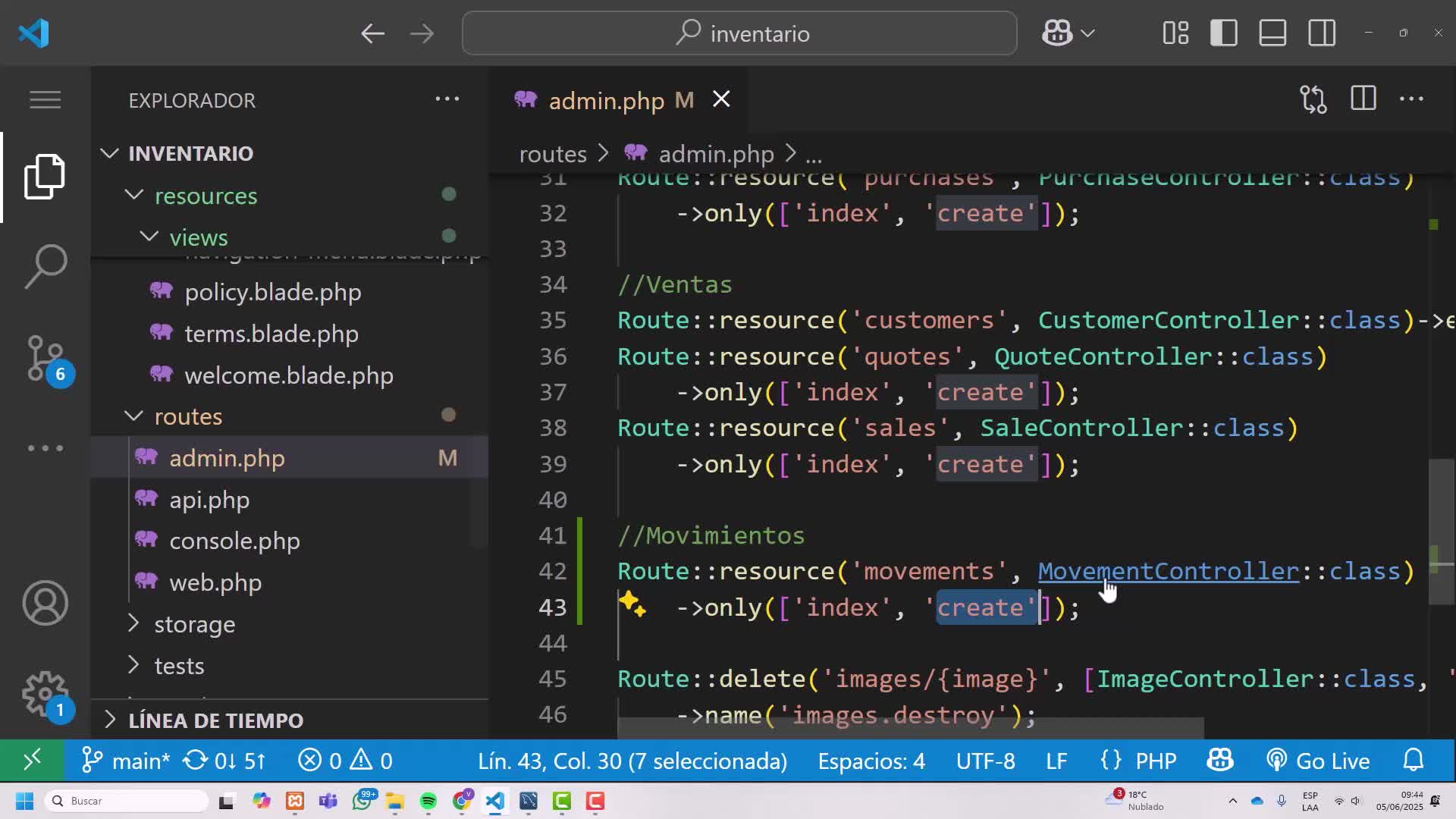This screenshot has width=1456, height=819.
Task: Open Microsoft Teams from the taskbar
Action: pyautogui.click(x=328, y=801)
